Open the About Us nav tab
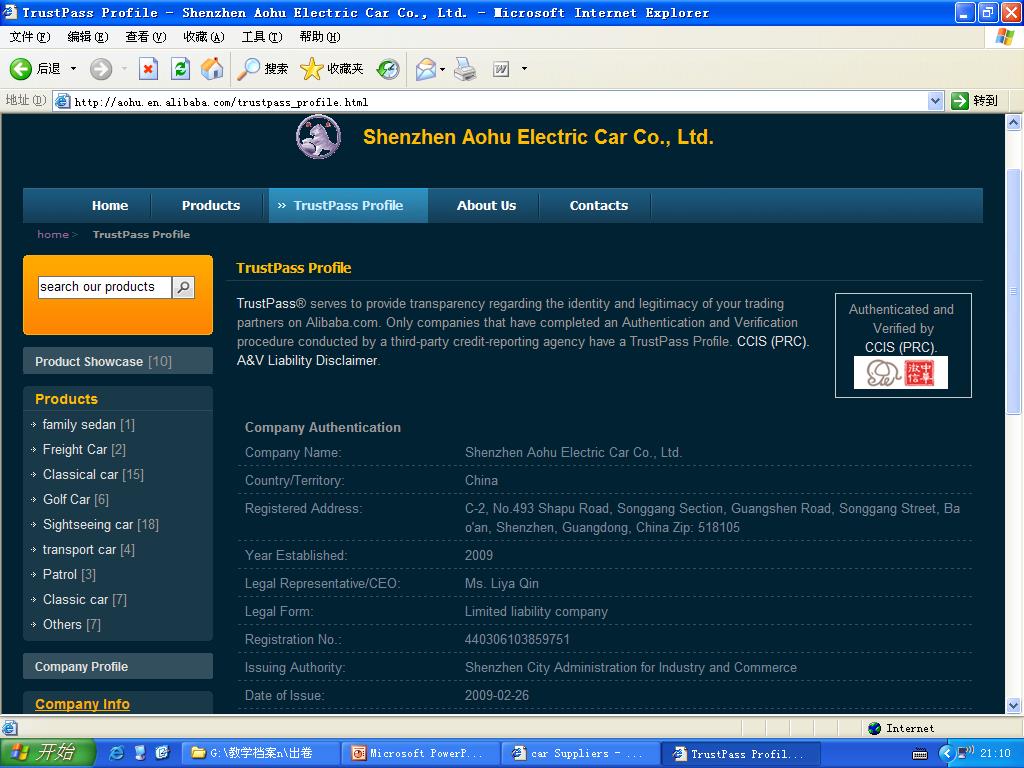 [x=487, y=206]
